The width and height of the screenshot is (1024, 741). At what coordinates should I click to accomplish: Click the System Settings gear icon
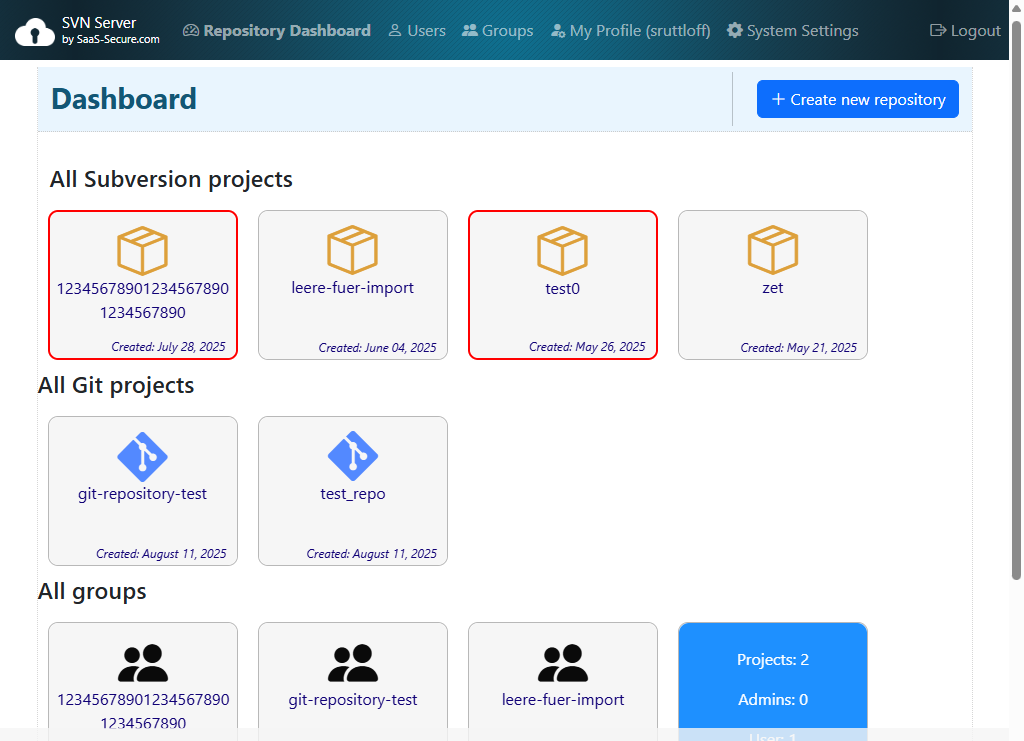[733, 30]
